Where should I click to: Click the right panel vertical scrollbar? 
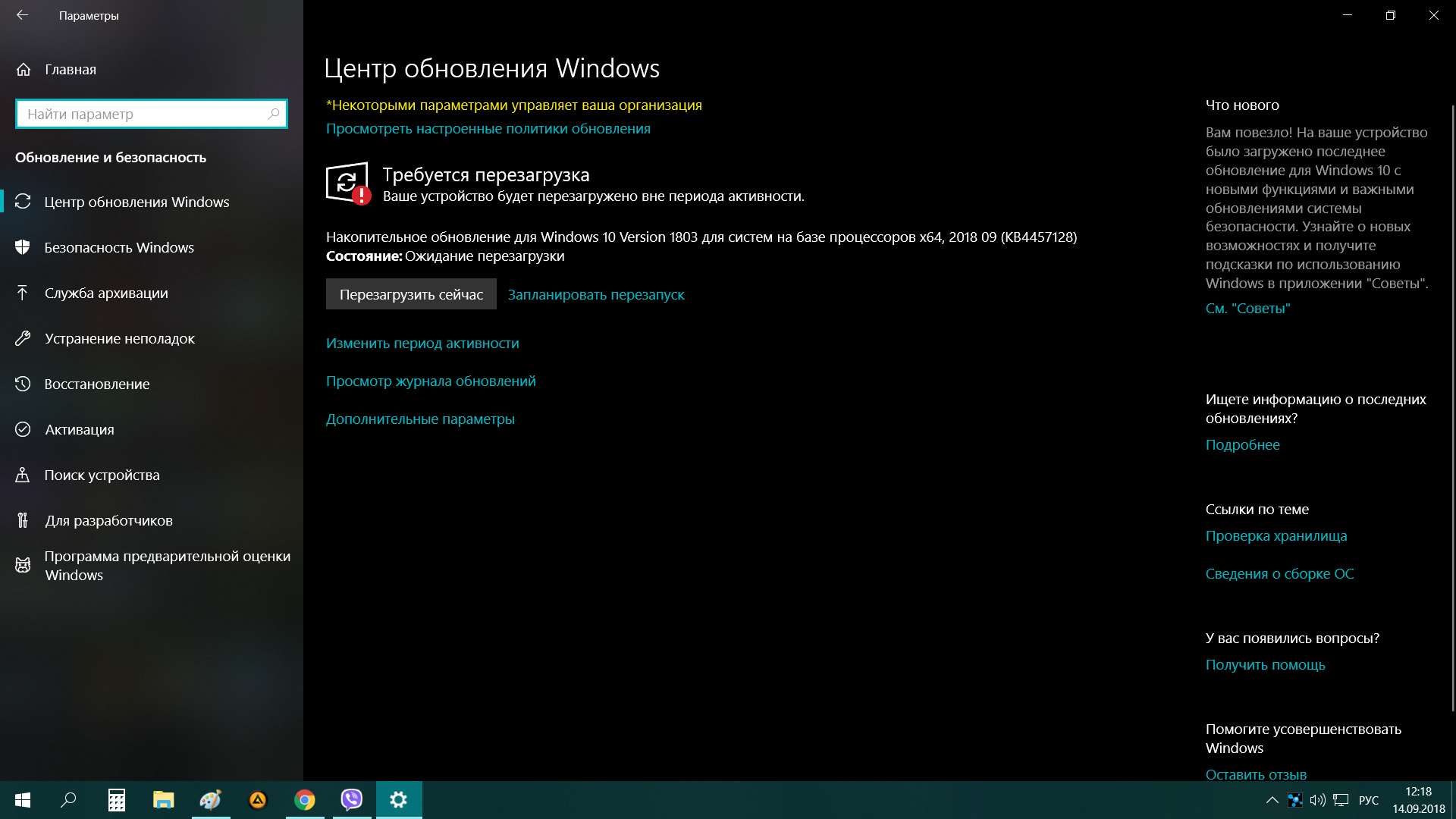click(x=1452, y=409)
